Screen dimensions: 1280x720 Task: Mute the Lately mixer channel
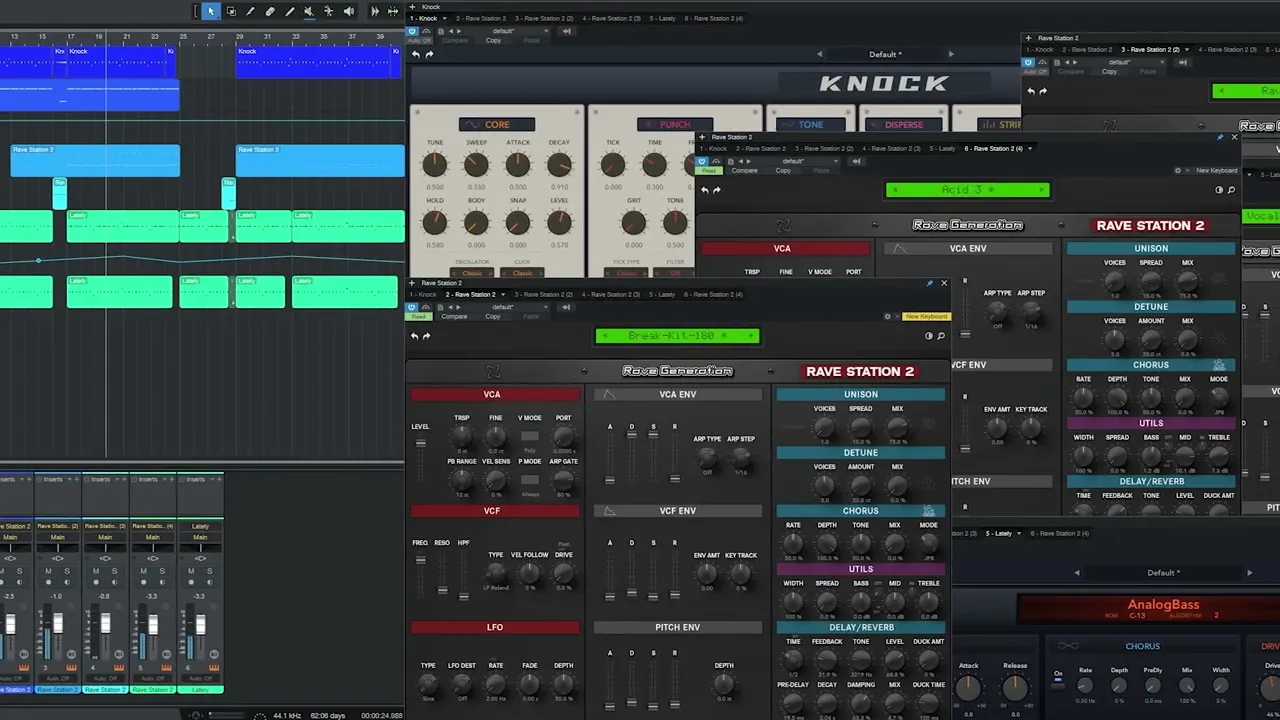[x=191, y=571]
